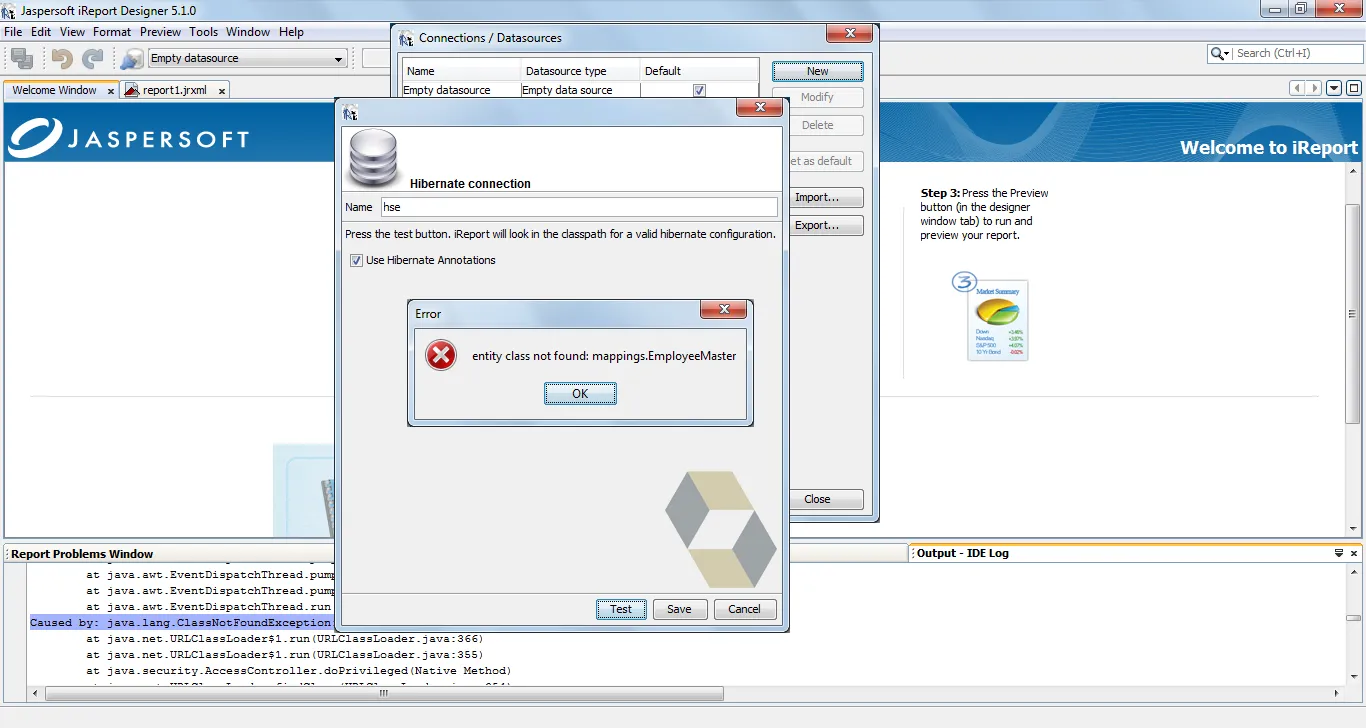Click Import... in Connections / Datasources
The image size is (1366, 728).
point(816,197)
